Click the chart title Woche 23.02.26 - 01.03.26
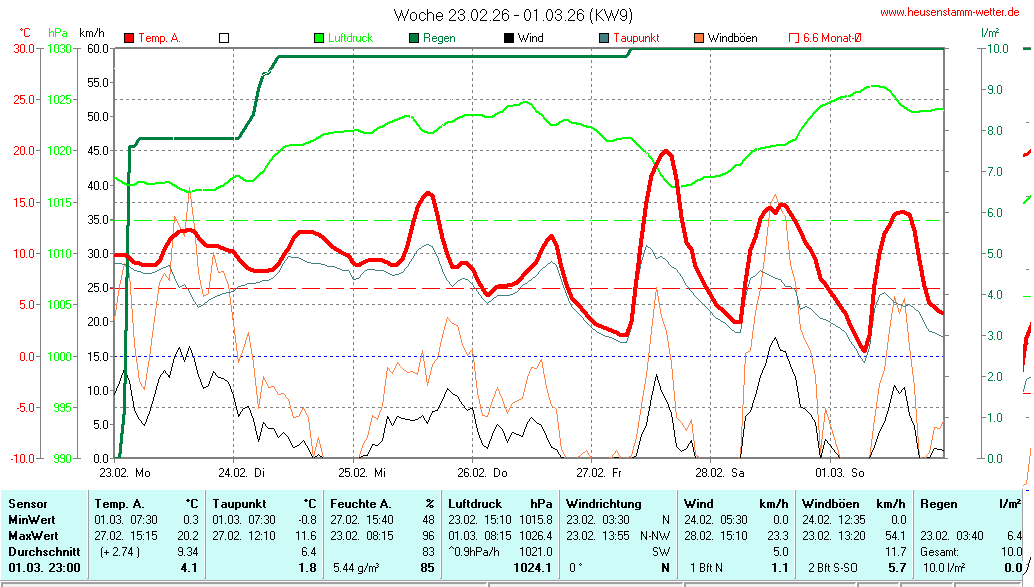This screenshot has width=1034, height=587. pyautogui.click(x=513, y=15)
